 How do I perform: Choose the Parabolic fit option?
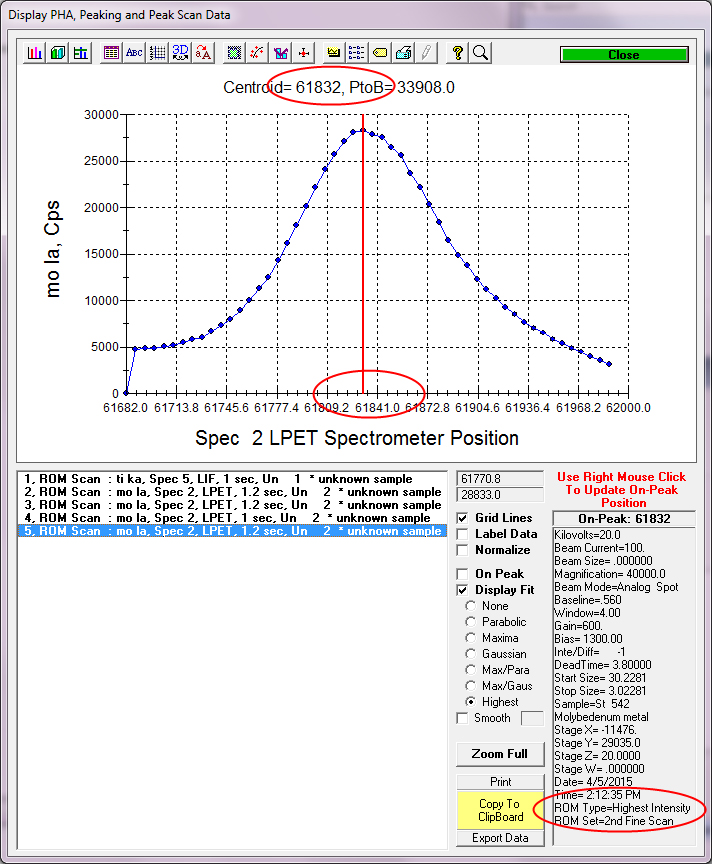point(471,622)
